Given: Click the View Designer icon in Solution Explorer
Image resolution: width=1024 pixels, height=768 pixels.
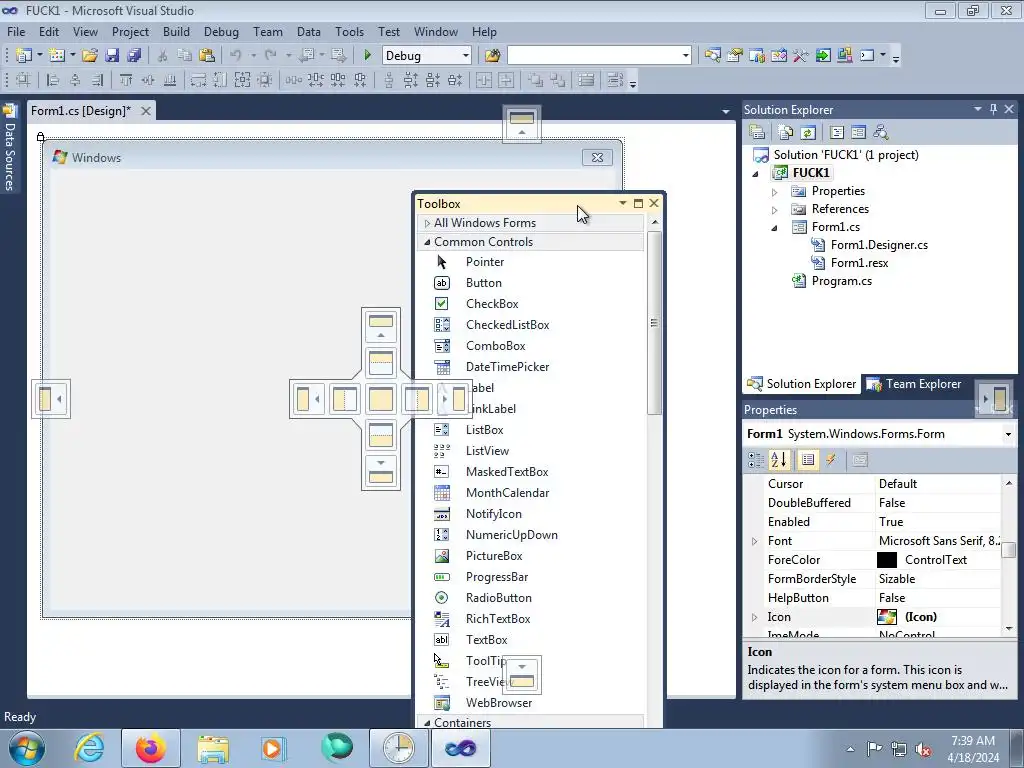Looking at the screenshot, I should tap(858, 133).
